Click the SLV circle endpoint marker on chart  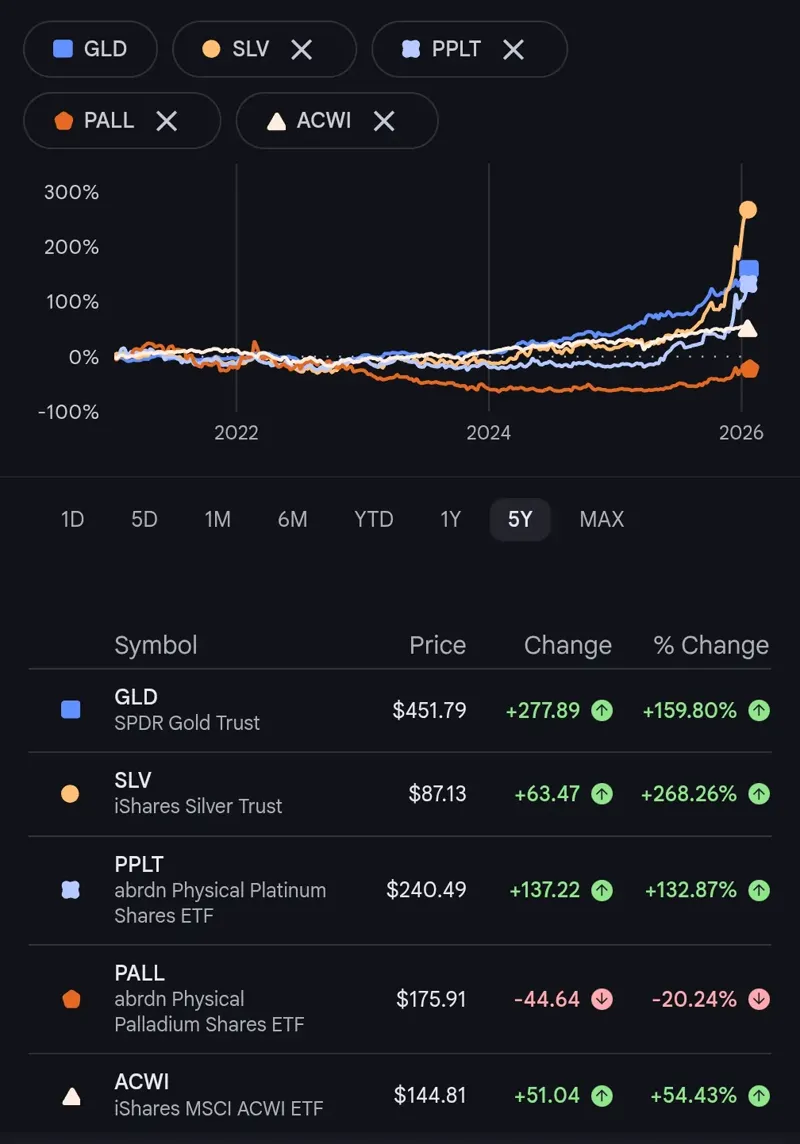746,210
